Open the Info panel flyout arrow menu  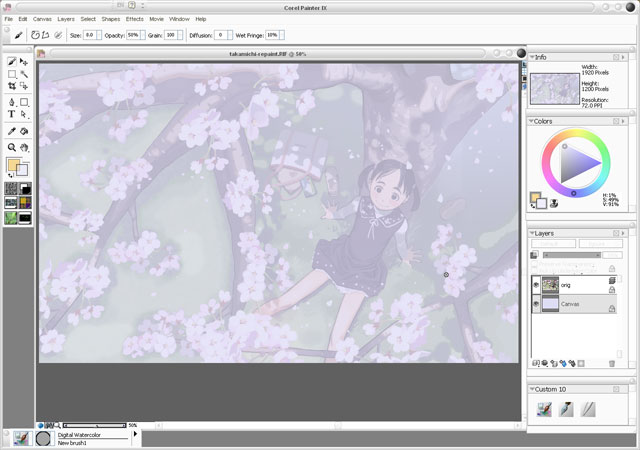[623, 57]
